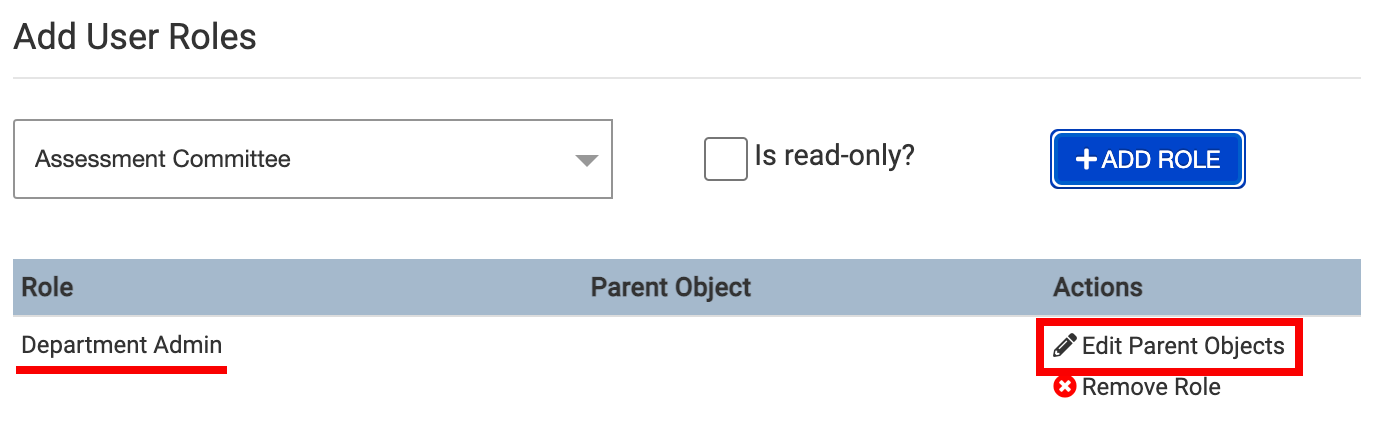
Task: Click the Role column header
Action: [x=47, y=288]
